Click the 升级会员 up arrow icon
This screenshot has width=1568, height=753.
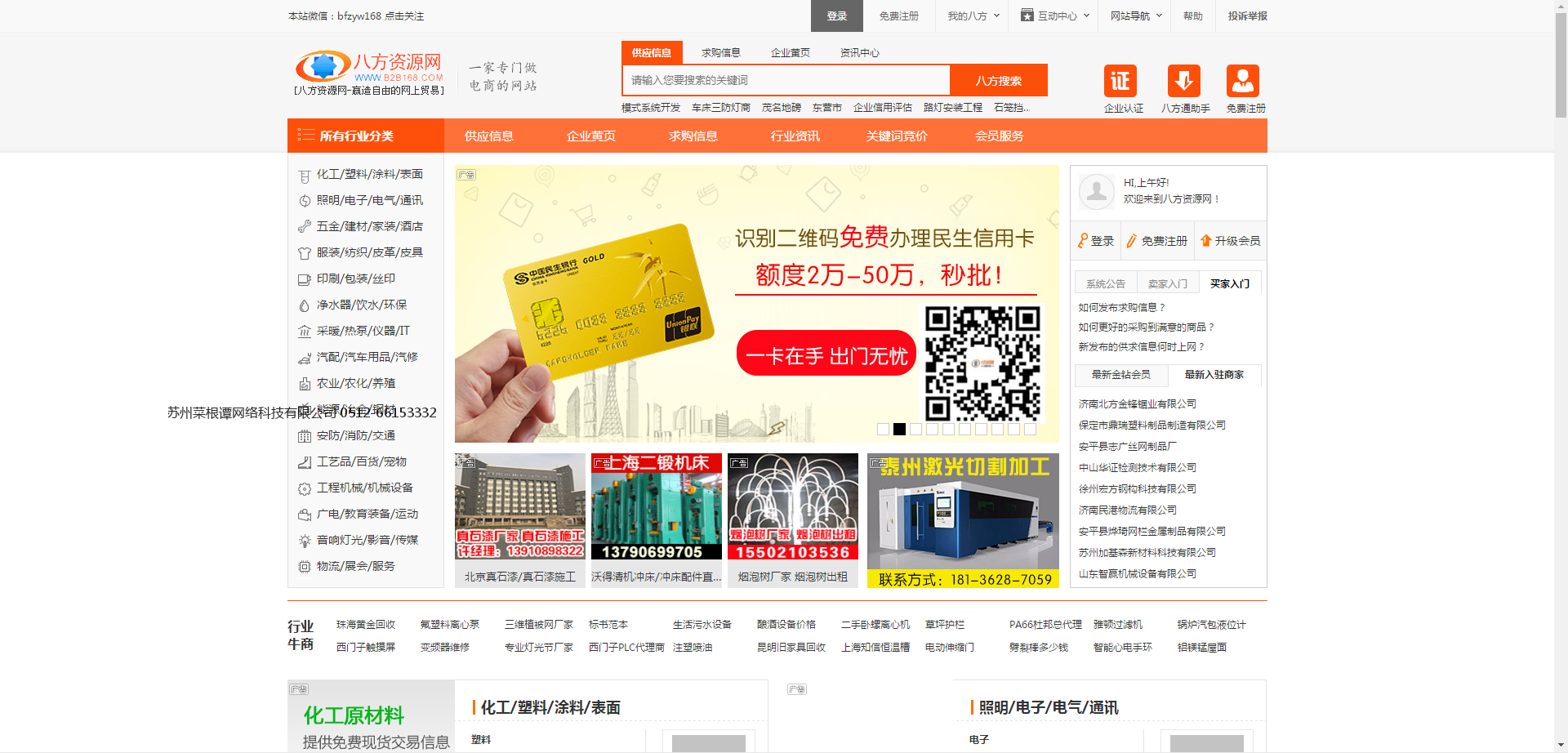pyautogui.click(x=1205, y=240)
